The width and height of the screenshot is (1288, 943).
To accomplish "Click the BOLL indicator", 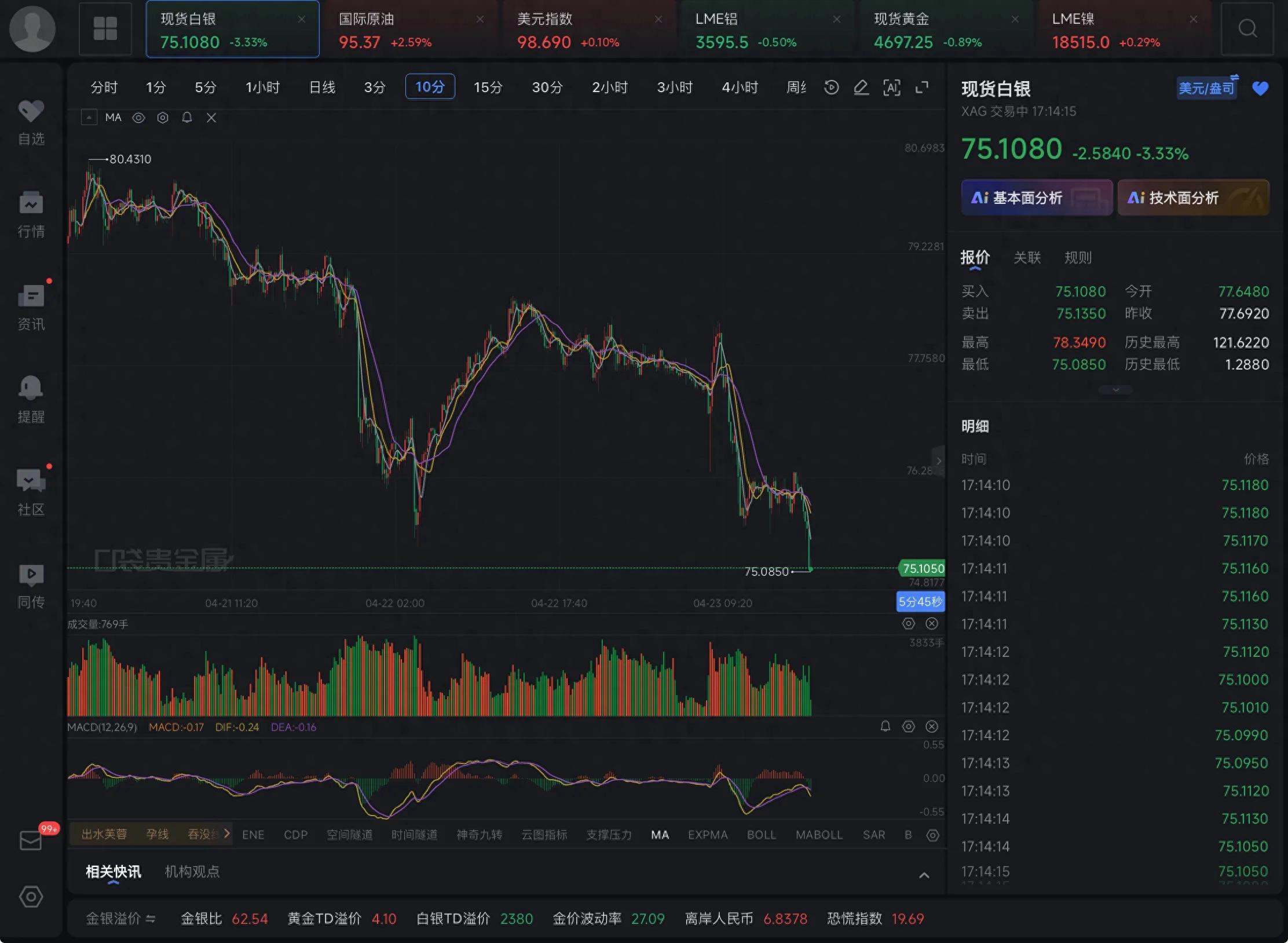I will click(761, 835).
